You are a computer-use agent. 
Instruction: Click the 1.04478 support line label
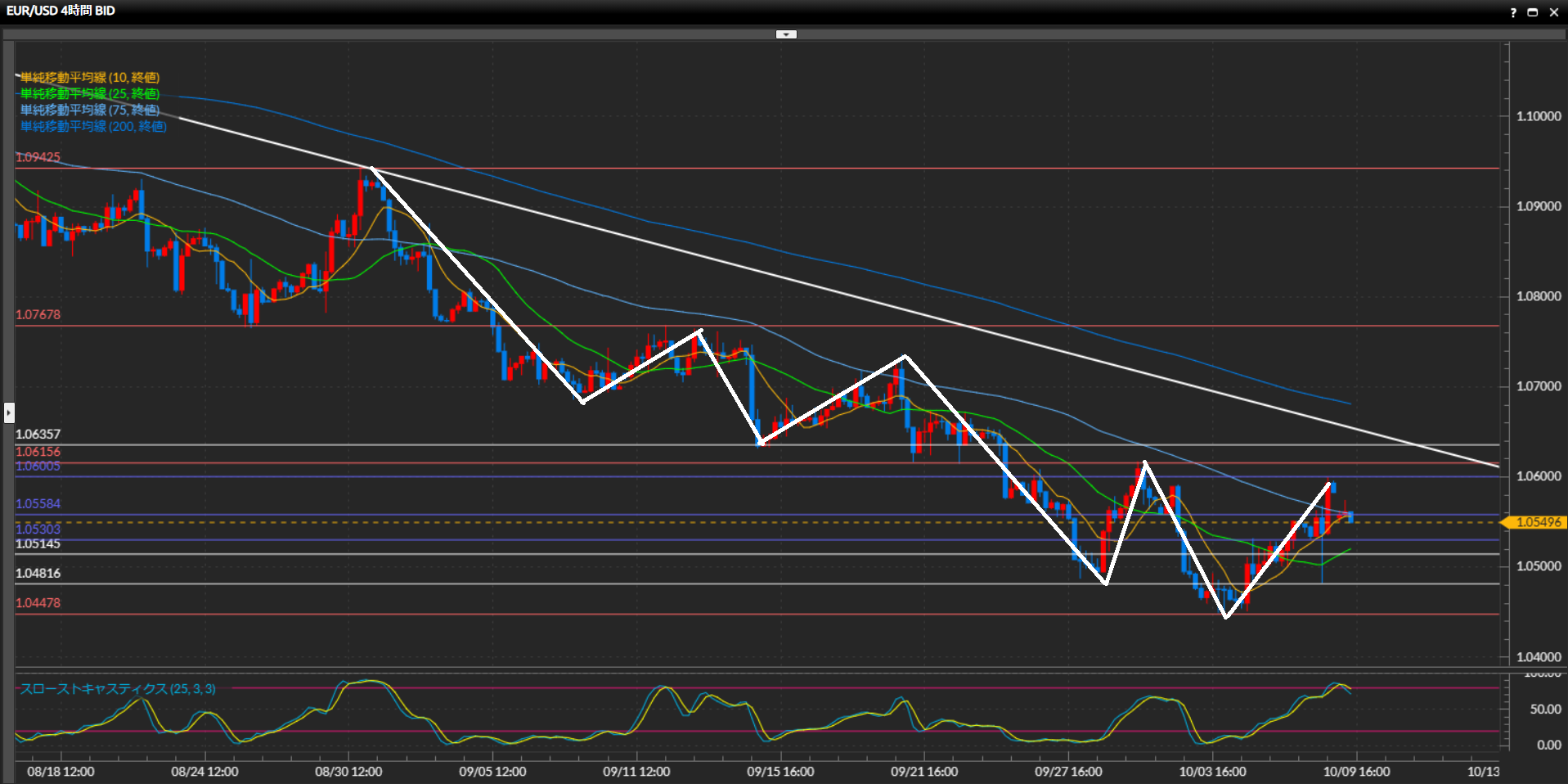click(x=38, y=603)
